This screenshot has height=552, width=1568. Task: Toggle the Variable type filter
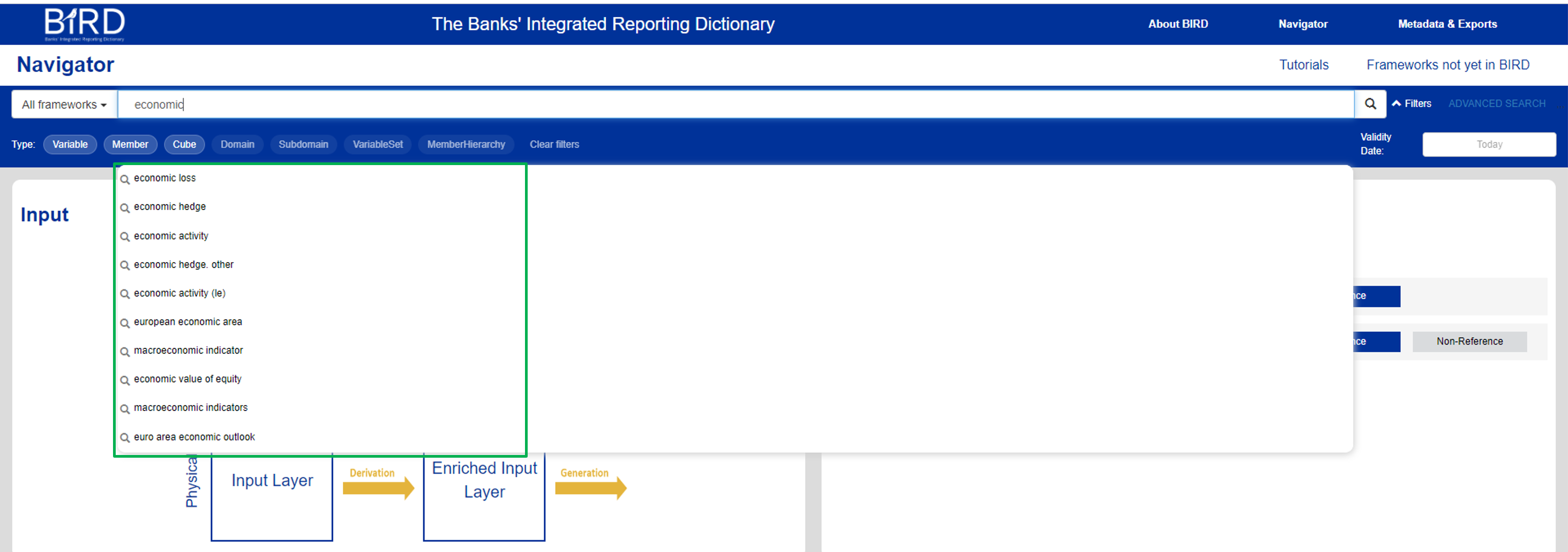coord(70,144)
